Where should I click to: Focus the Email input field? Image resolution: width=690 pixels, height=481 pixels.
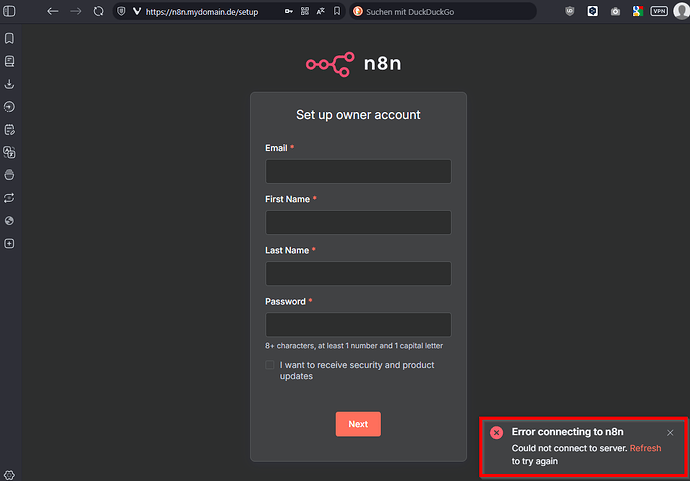(358, 171)
